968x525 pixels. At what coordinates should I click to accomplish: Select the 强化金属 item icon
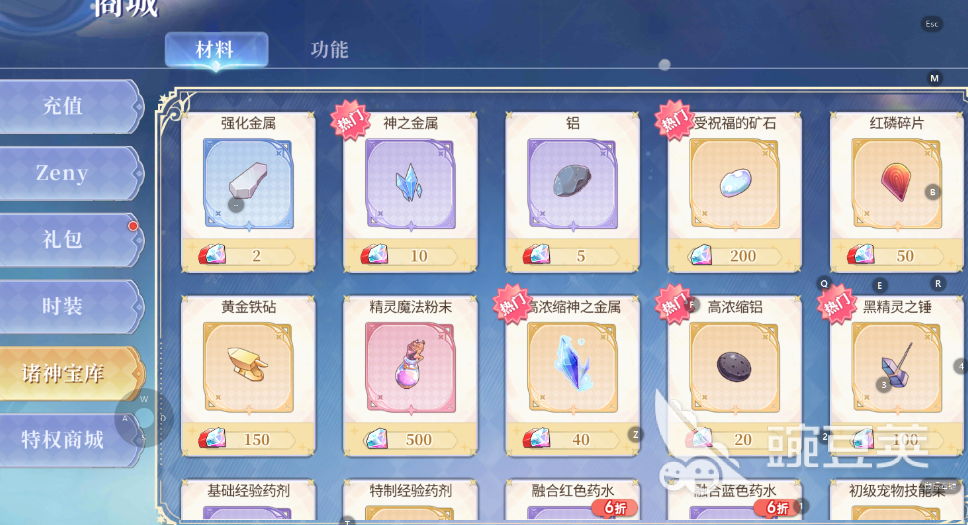coord(248,184)
